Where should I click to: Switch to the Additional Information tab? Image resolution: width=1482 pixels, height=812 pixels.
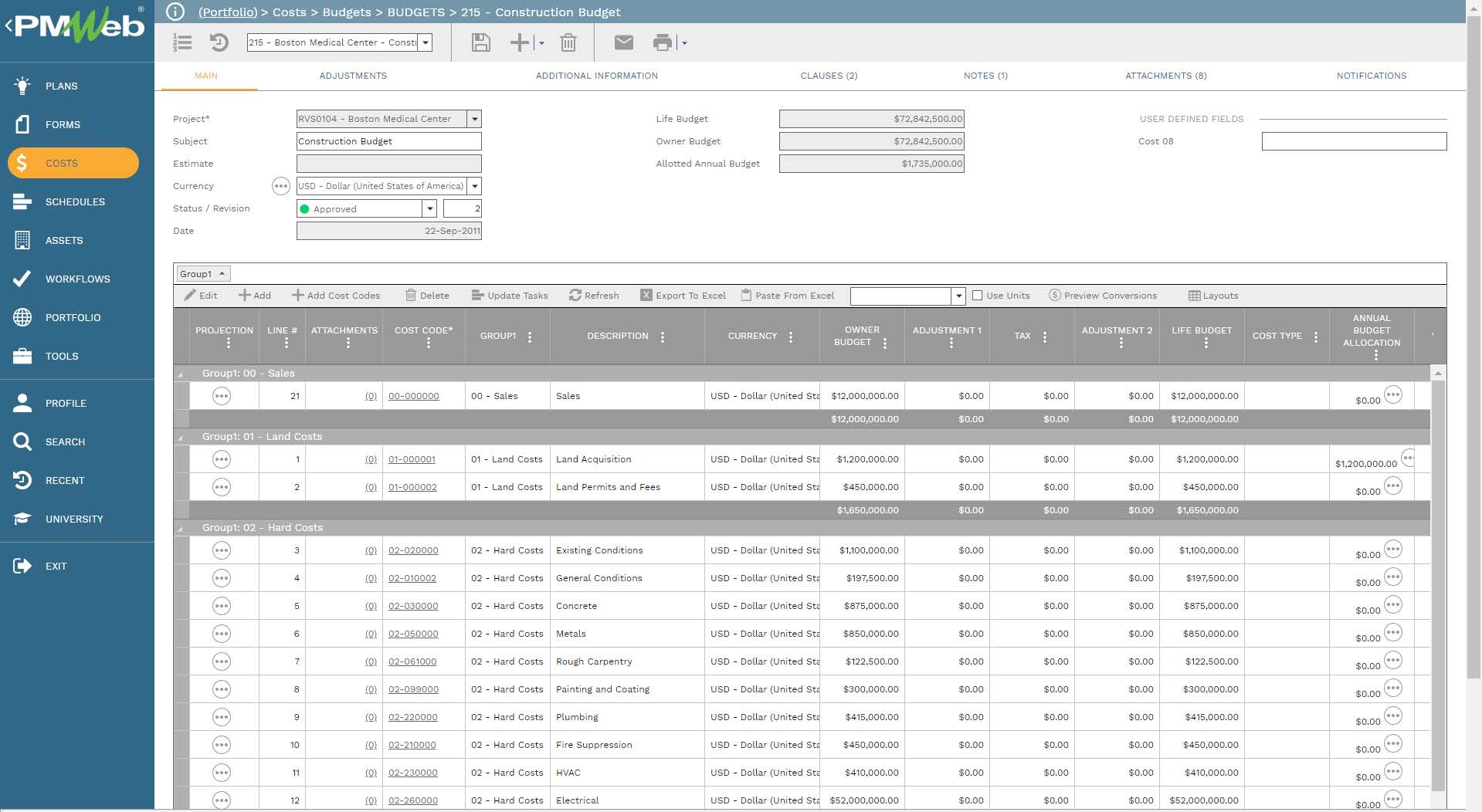(x=597, y=76)
